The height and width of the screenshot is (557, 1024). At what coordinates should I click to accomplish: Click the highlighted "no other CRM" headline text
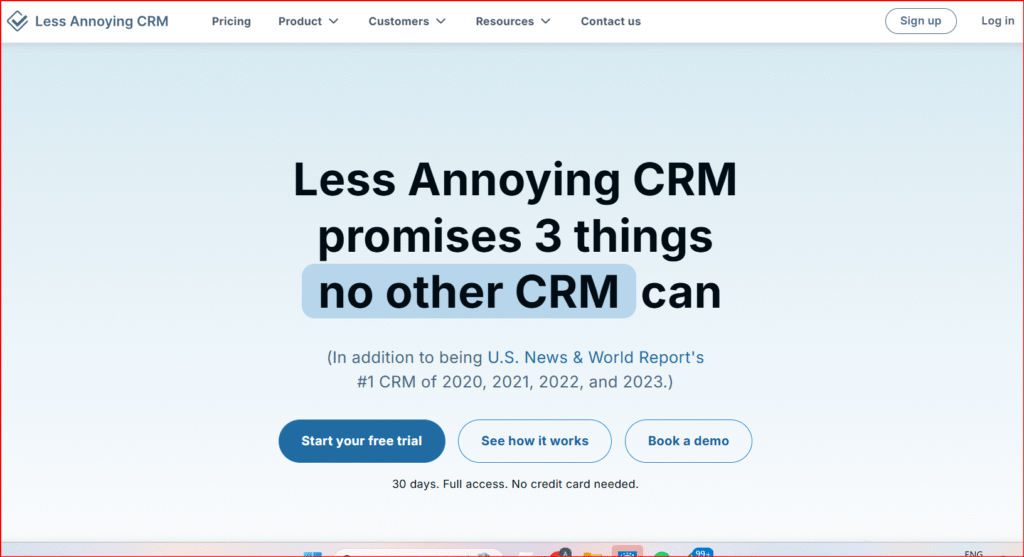click(x=469, y=291)
